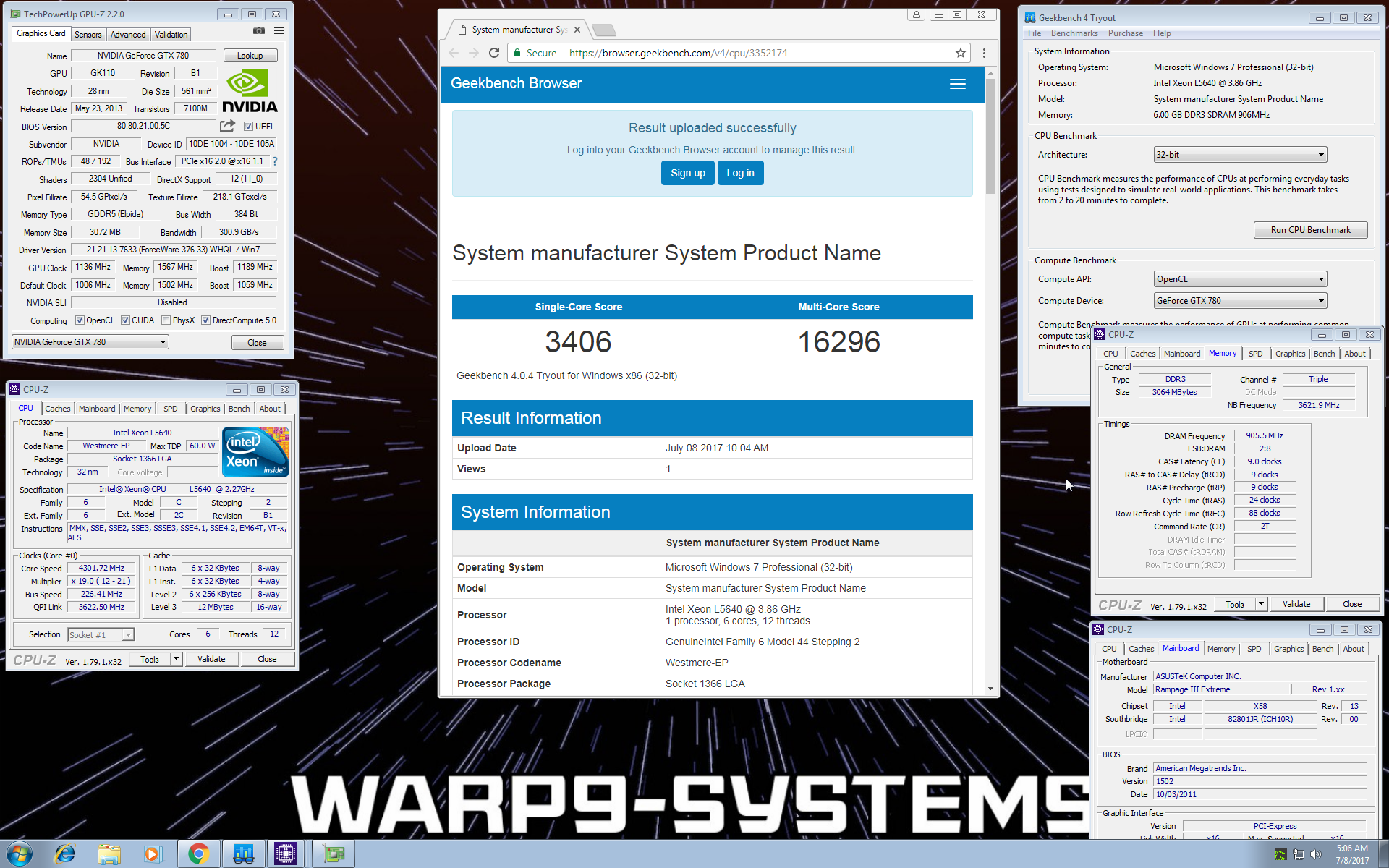Image resolution: width=1389 pixels, height=868 pixels.
Task: Toggle the CUDA checkbox in GPU-Z
Action: click(125, 320)
